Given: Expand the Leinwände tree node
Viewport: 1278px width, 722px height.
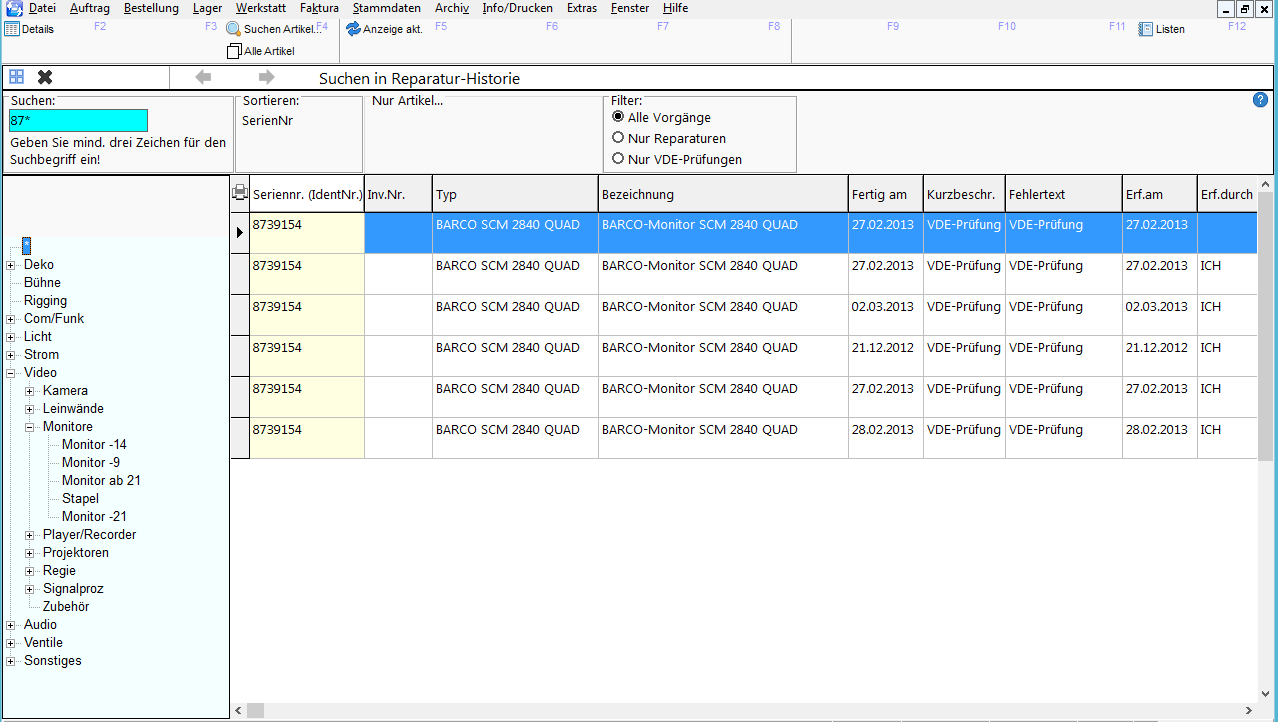Looking at the screenshot, I should tap(30, 409).
